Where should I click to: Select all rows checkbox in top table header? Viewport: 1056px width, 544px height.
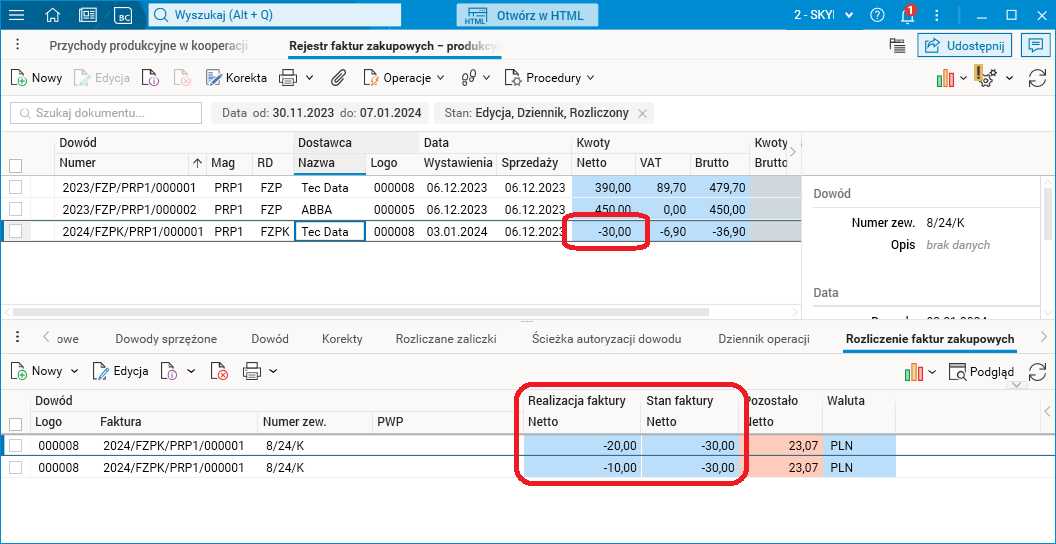15,165
